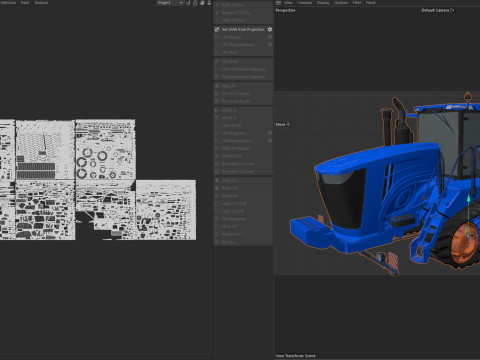Click the first icon right of the Project dropdown

point(188,3)
